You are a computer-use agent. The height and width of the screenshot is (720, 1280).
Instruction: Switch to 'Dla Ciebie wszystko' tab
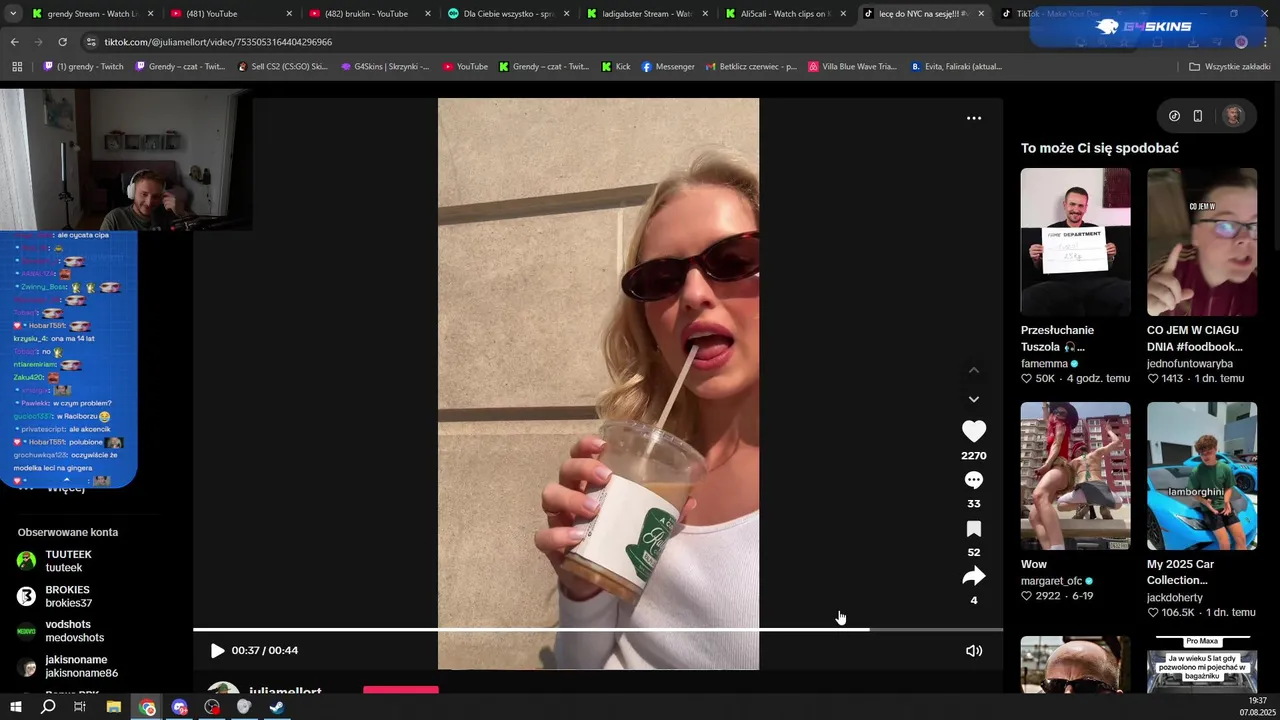coord(506,14)
